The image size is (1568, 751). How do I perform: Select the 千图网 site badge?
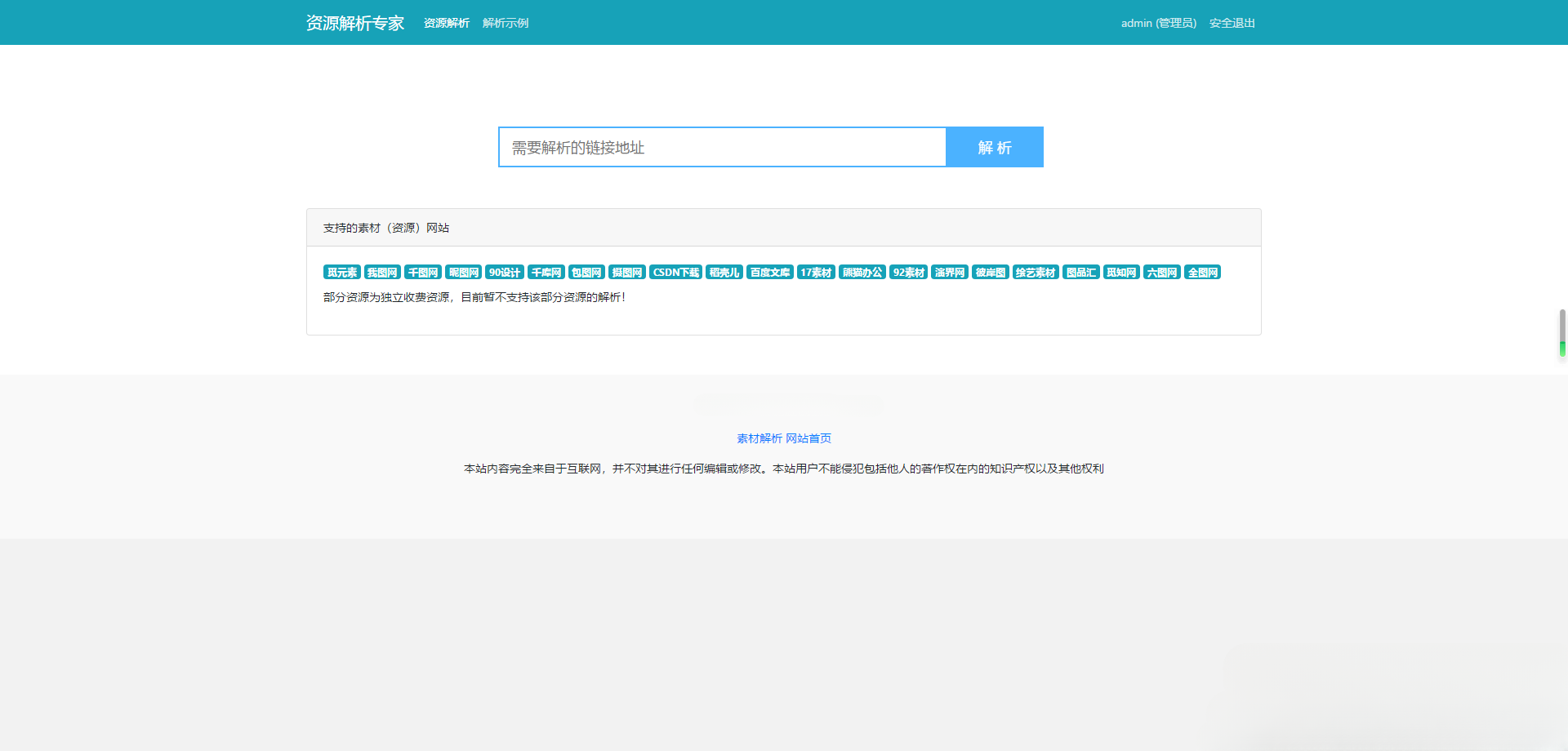click(422, 272)
